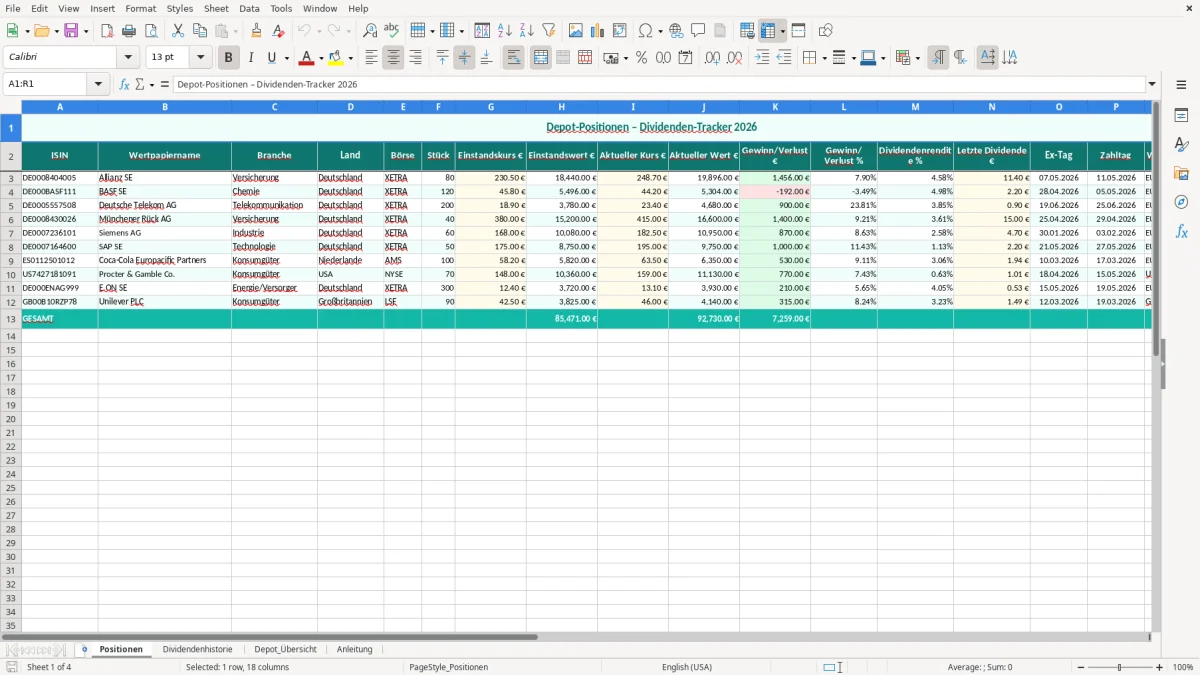
Task: Toggle Merge and Center Cells
Action: click(x=541, y=58)
